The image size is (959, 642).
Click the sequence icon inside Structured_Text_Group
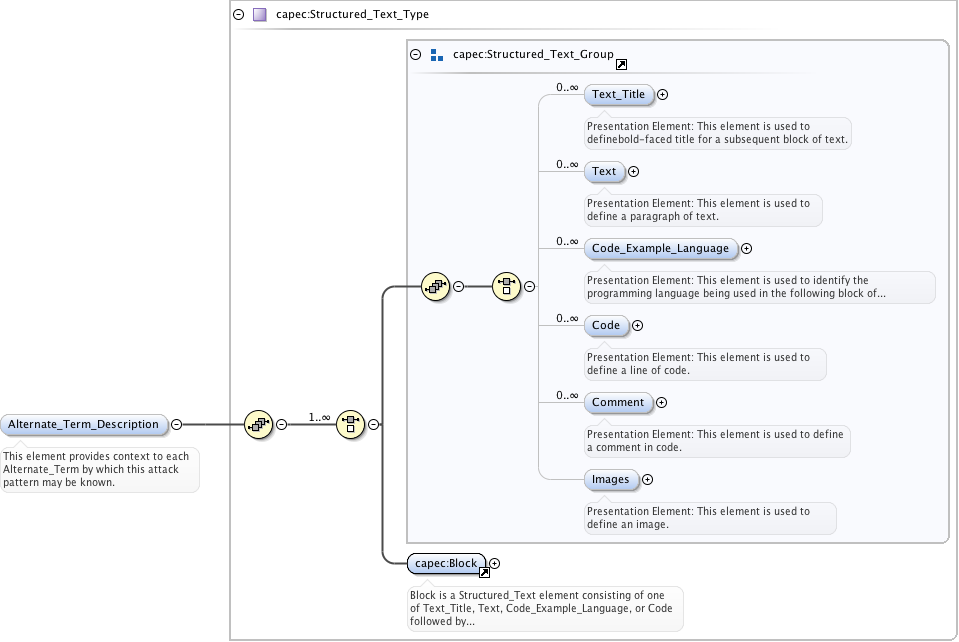click(x=435, y=286)
